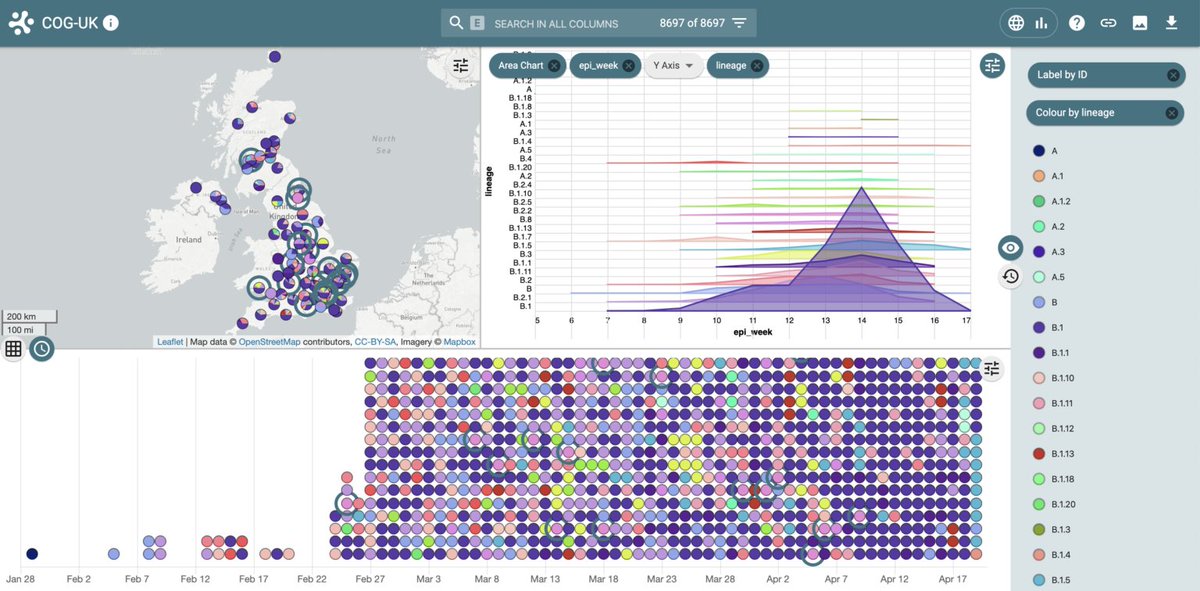Click the COG-UK project logo
1200x591 pixels.
pyautogui.click(x=20, y=23)
